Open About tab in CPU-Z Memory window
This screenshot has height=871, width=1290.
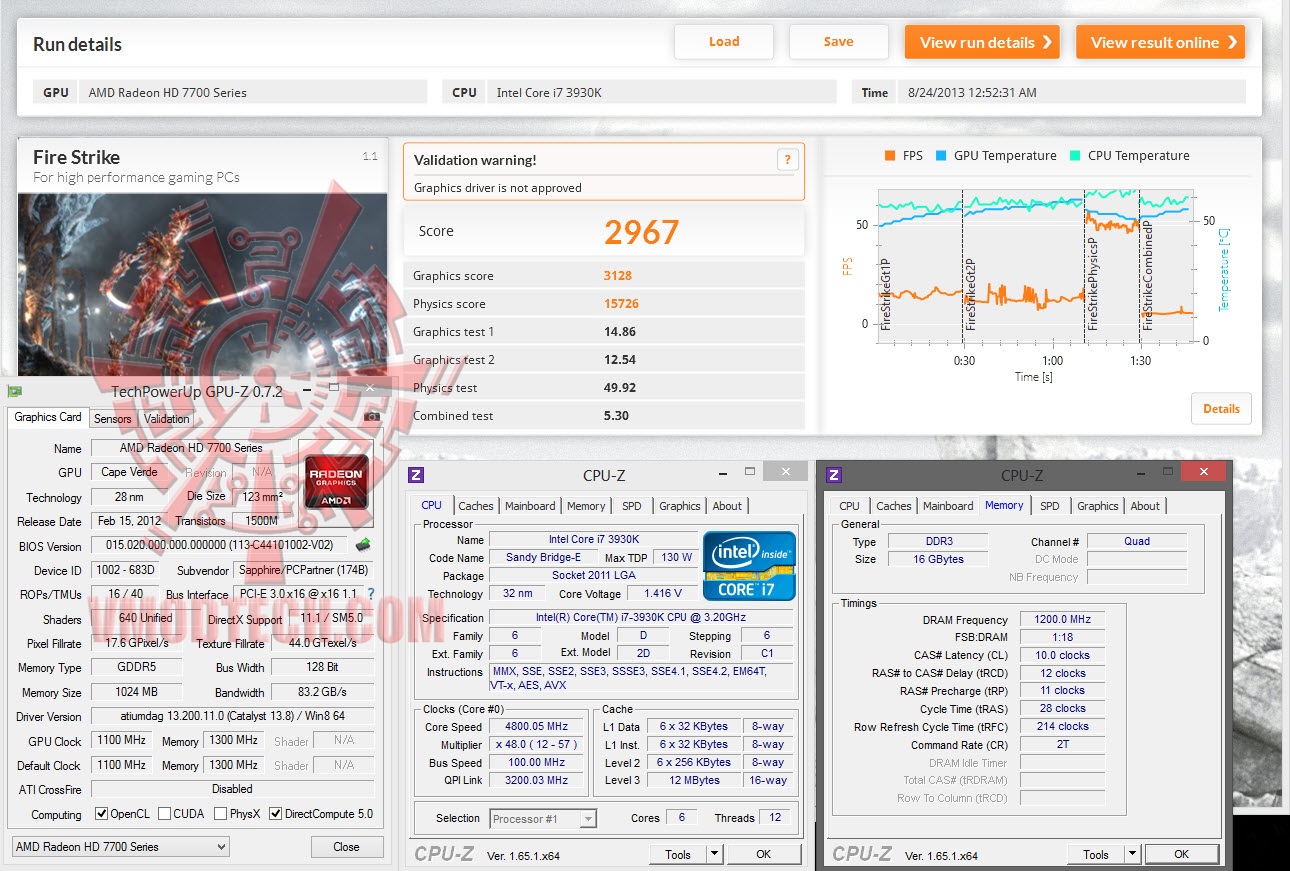(x=1145, y=506)
